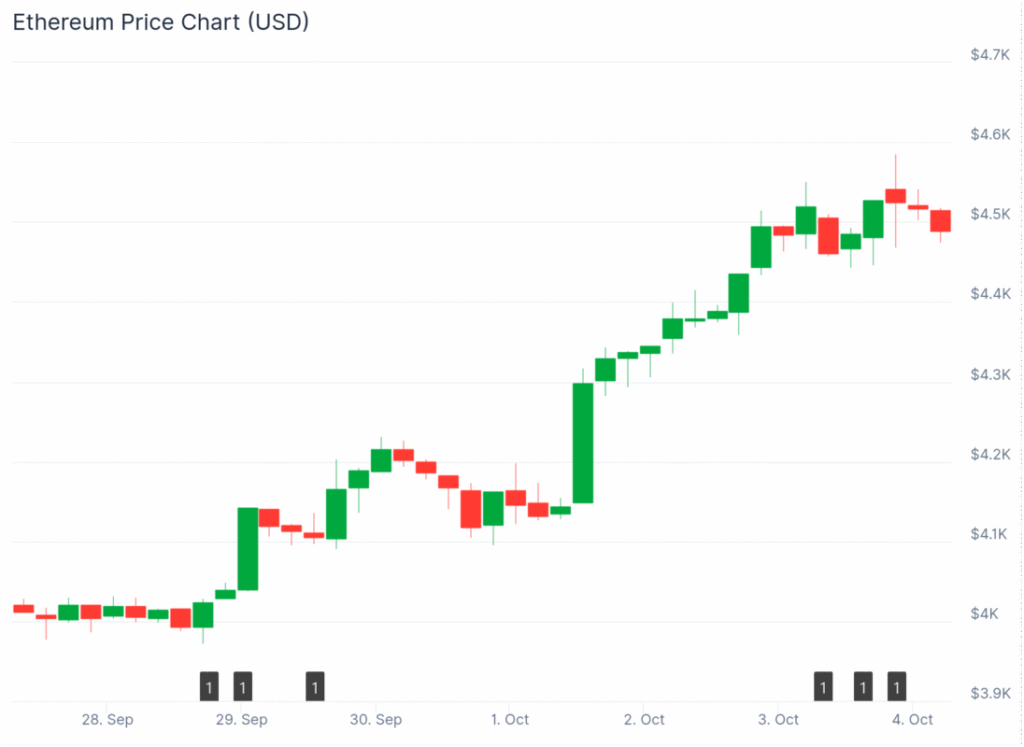1024x747 pixels.
Task: Open the last event marker before 4. Oct
Action: (x=897, y=687)
